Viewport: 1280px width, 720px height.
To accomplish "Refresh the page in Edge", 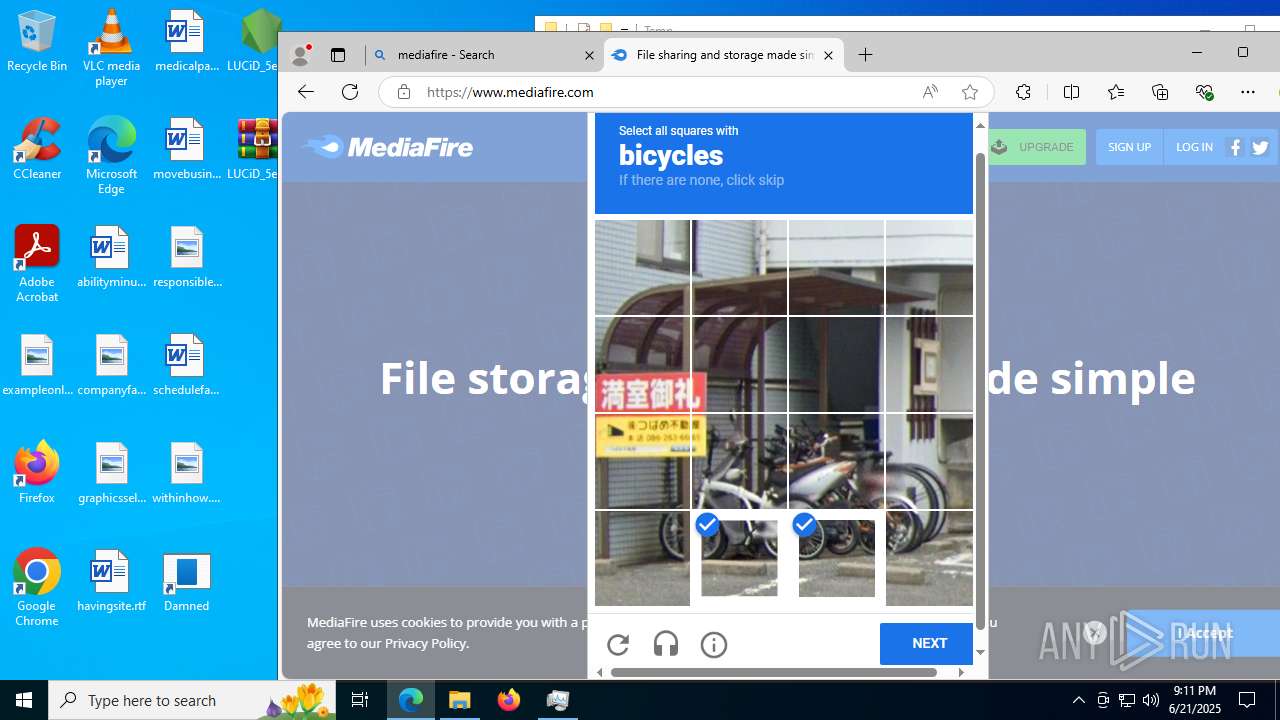I will click(350, 92).
